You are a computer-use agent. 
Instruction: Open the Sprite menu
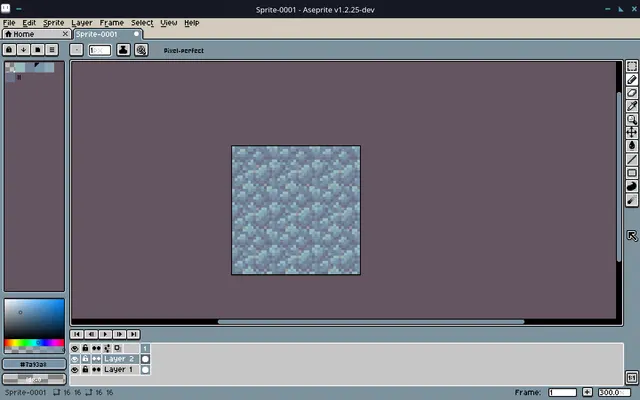[53, 23]
